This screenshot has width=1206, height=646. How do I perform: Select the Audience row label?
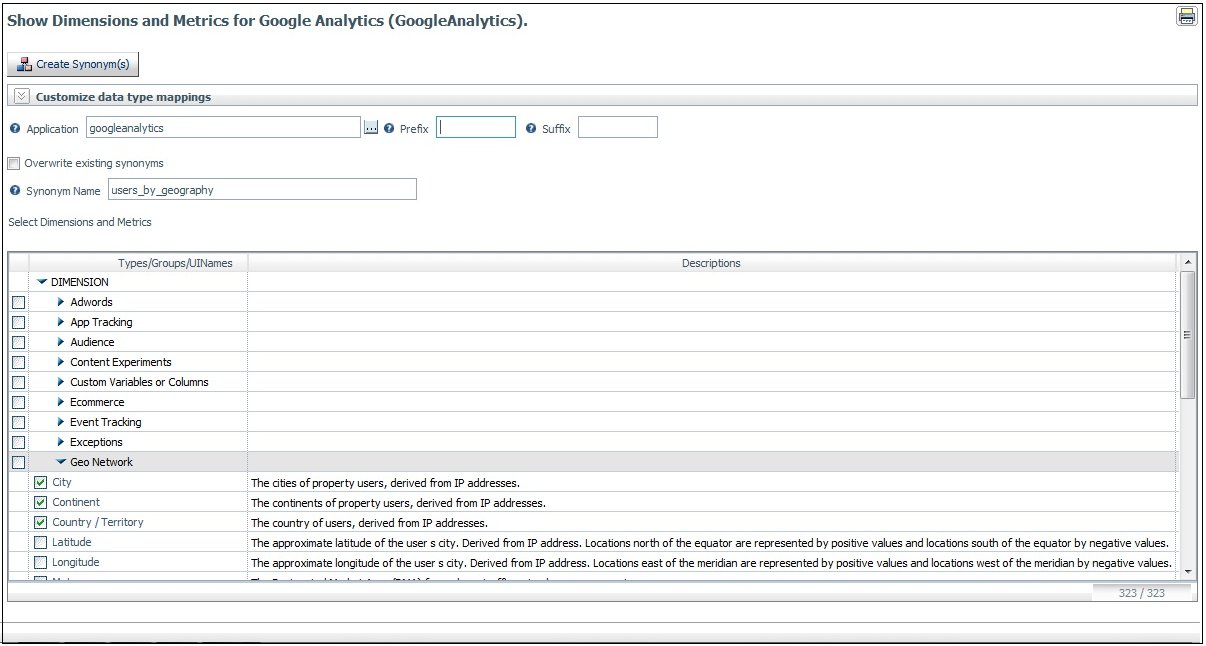coord(92,342)
